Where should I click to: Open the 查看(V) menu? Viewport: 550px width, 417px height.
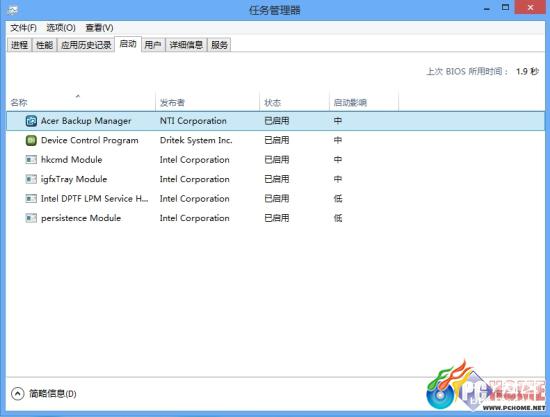(100, 28)
